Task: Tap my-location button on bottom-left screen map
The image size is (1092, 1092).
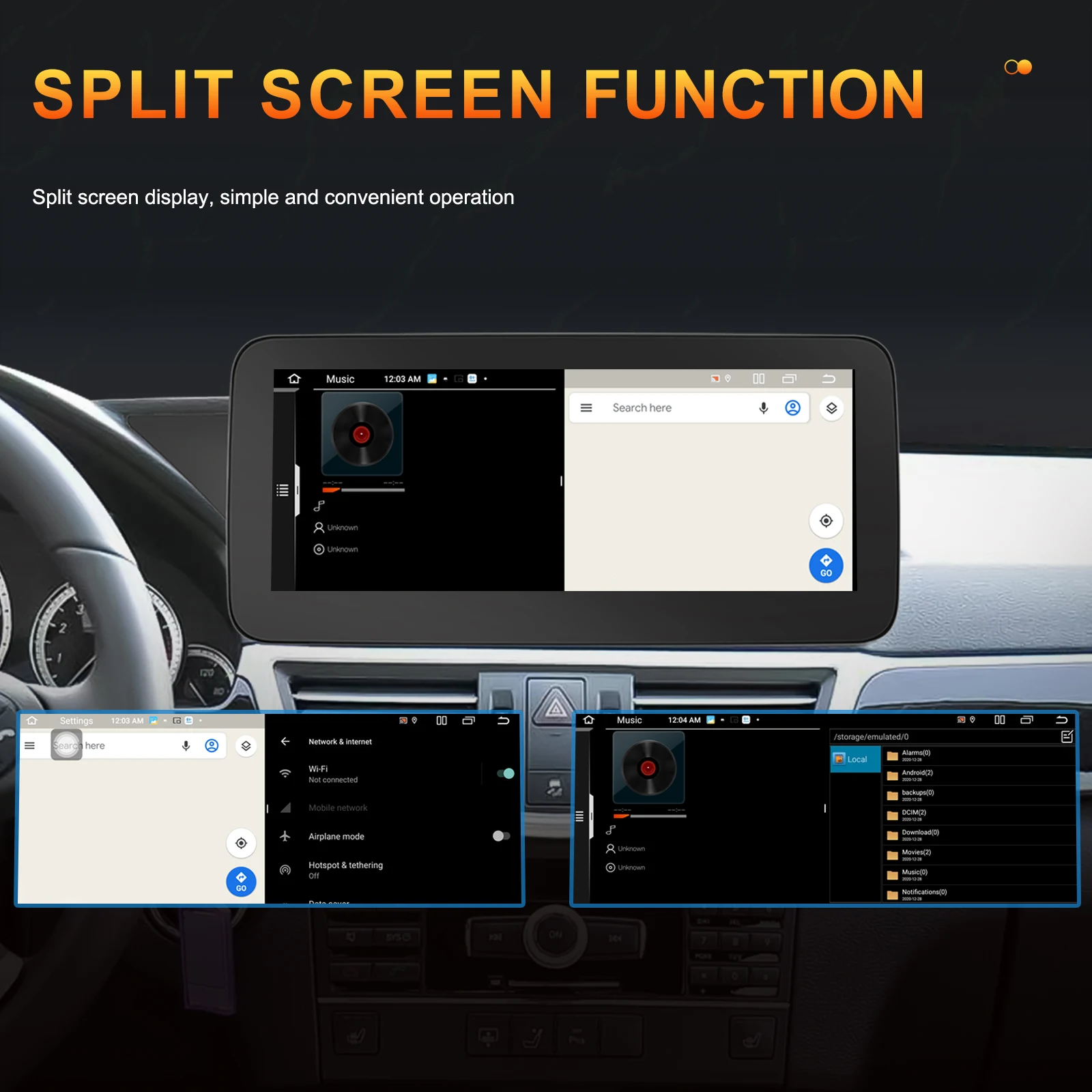Action: point(241,844)
